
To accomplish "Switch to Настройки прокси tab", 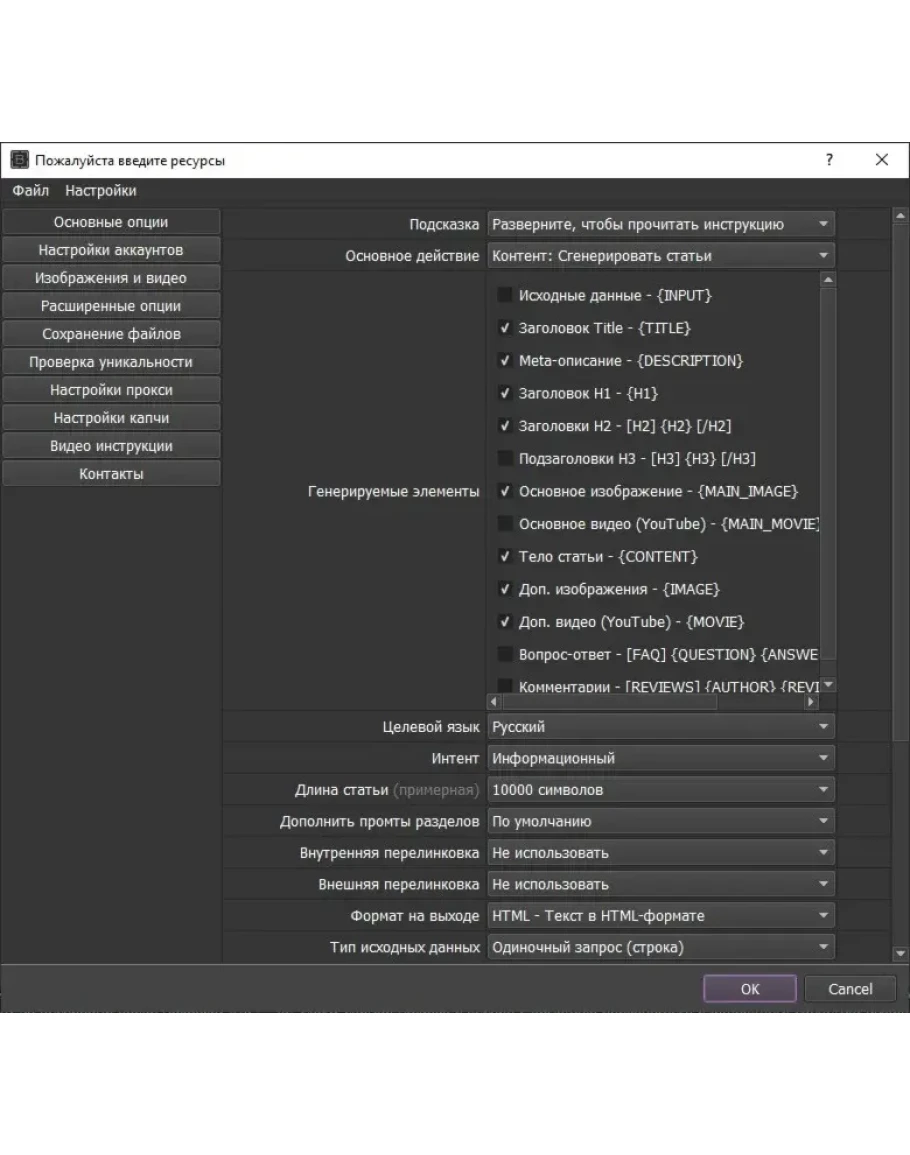I will coord(111,390).
